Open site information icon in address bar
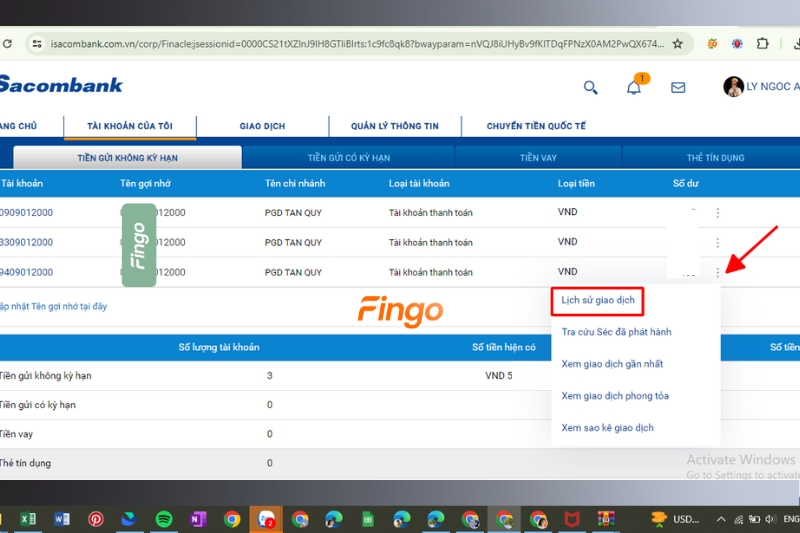This screenshot has height=533, width=800. tap(37, 44)
